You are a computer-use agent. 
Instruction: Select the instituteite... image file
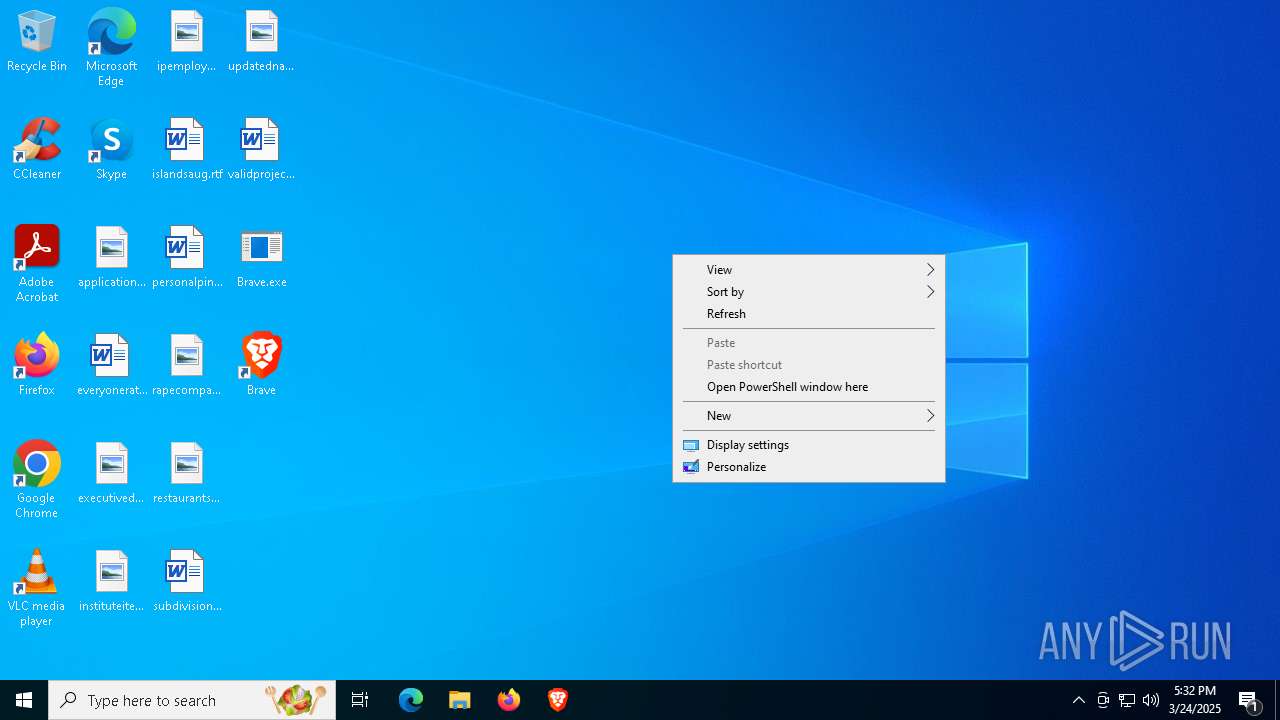[x=111, y=582]
